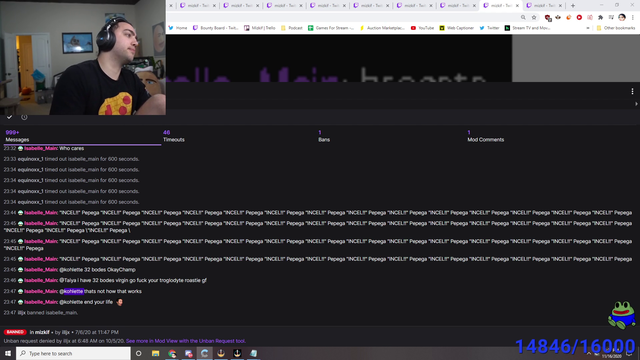Open the three-dot options menu in chat panel

coord(632,91)
